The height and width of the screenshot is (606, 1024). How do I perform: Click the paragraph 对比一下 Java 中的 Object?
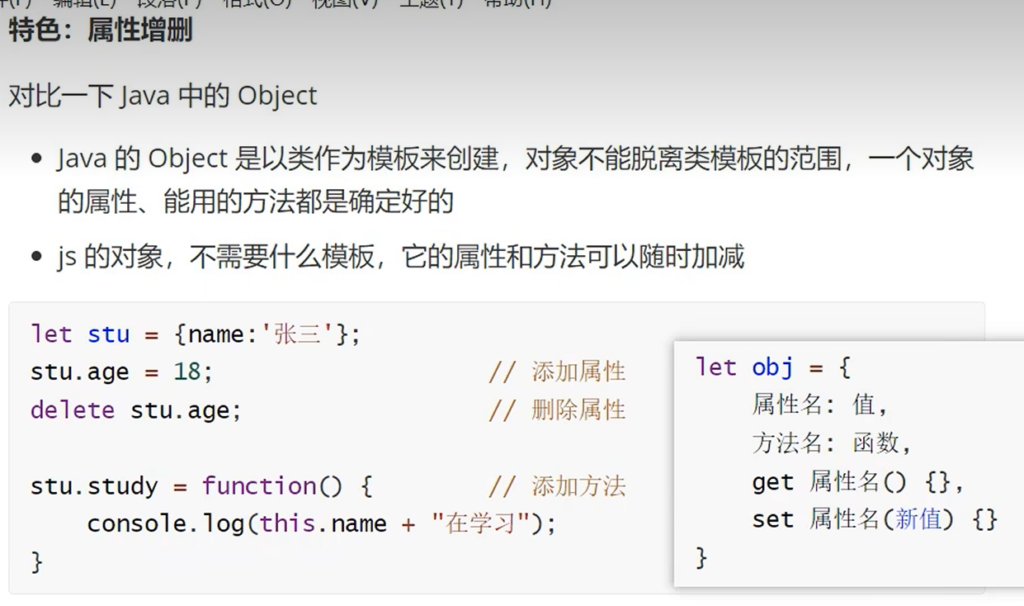point(162,96)
